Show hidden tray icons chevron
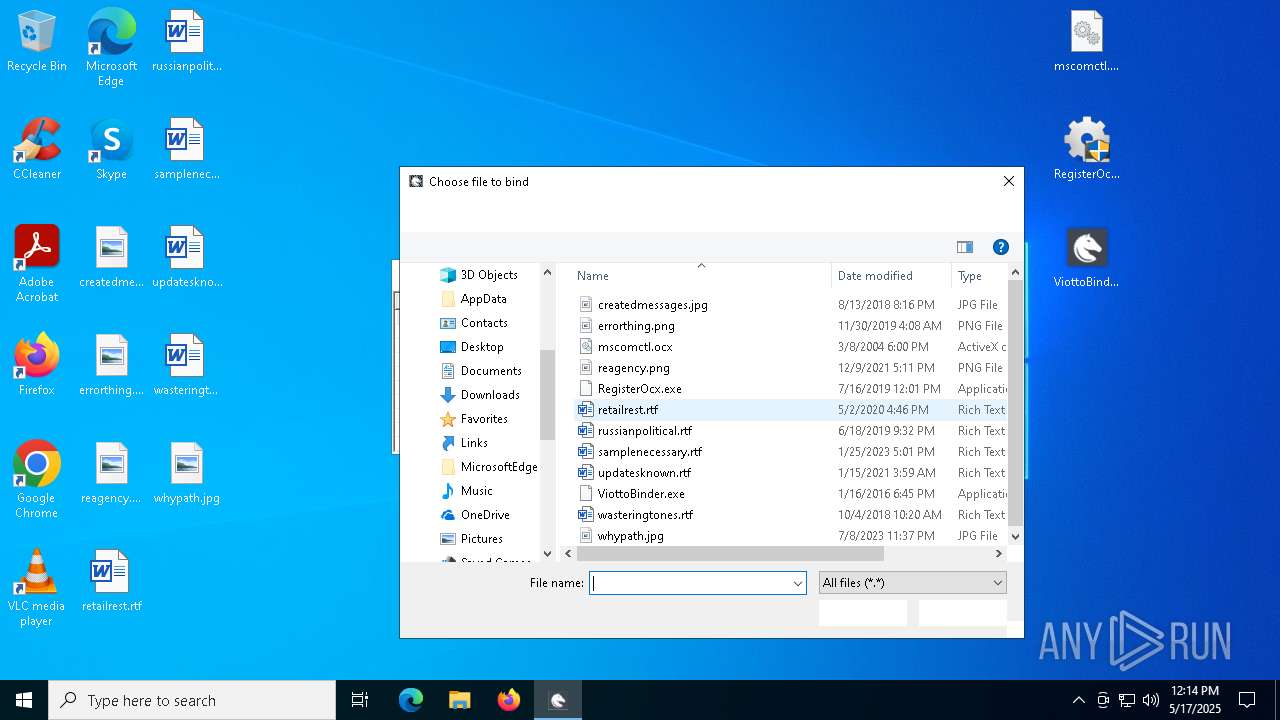Image resolution: width=1280 pixels, height=720 pixels. 1078,700
